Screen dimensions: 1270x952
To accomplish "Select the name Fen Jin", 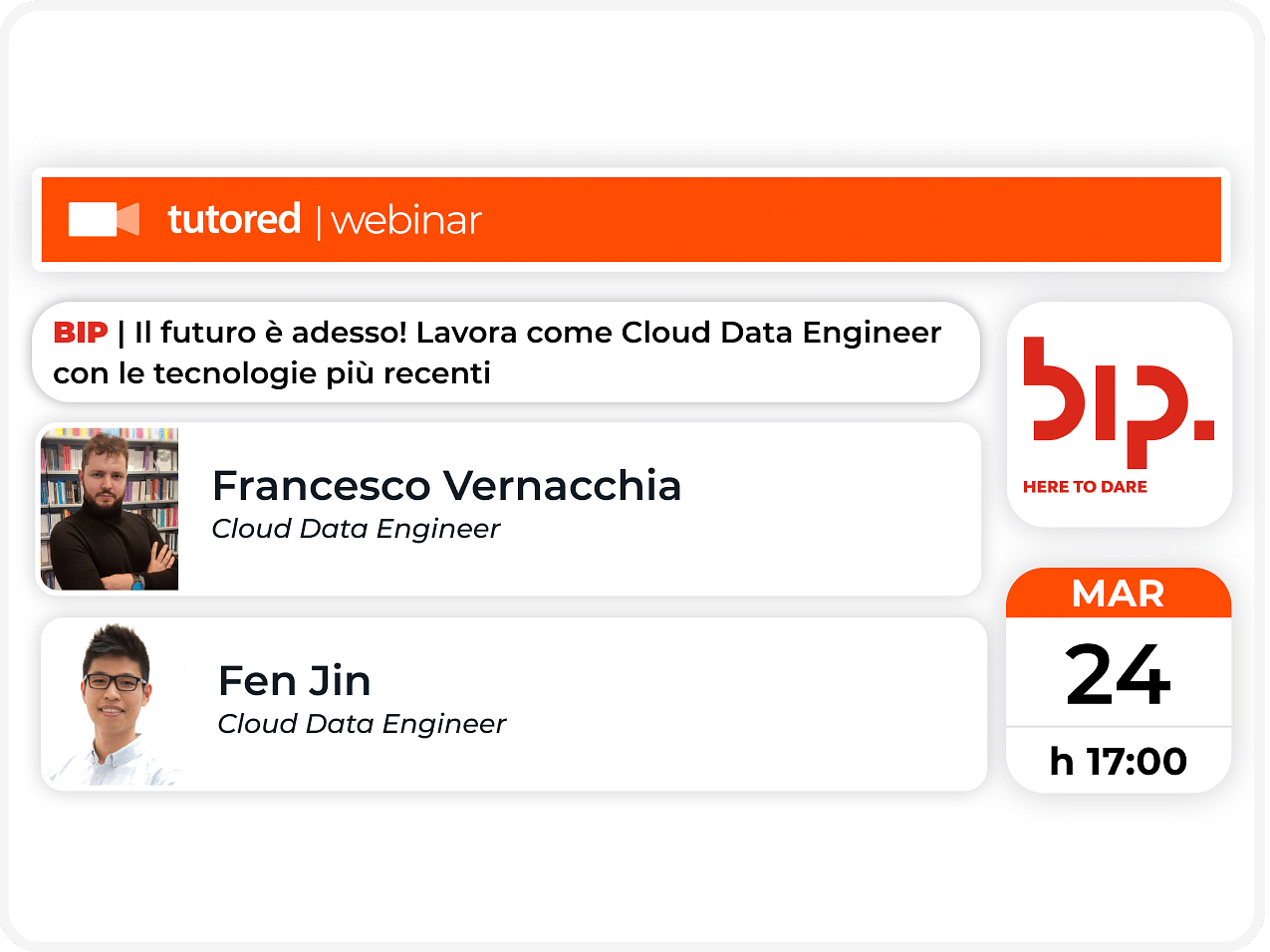I will pyautogui.click(x=295, y=681).
